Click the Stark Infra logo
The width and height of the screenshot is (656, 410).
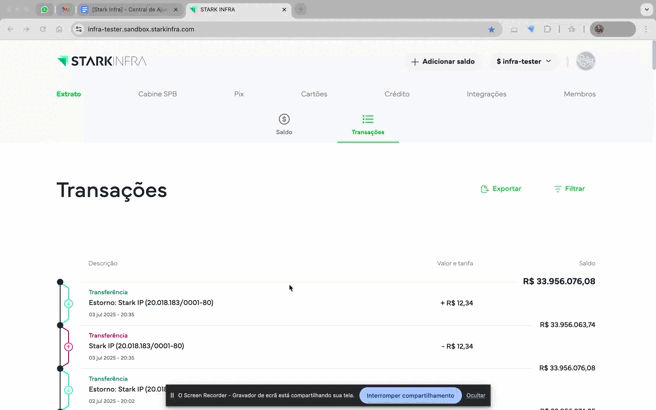point(101,61)
